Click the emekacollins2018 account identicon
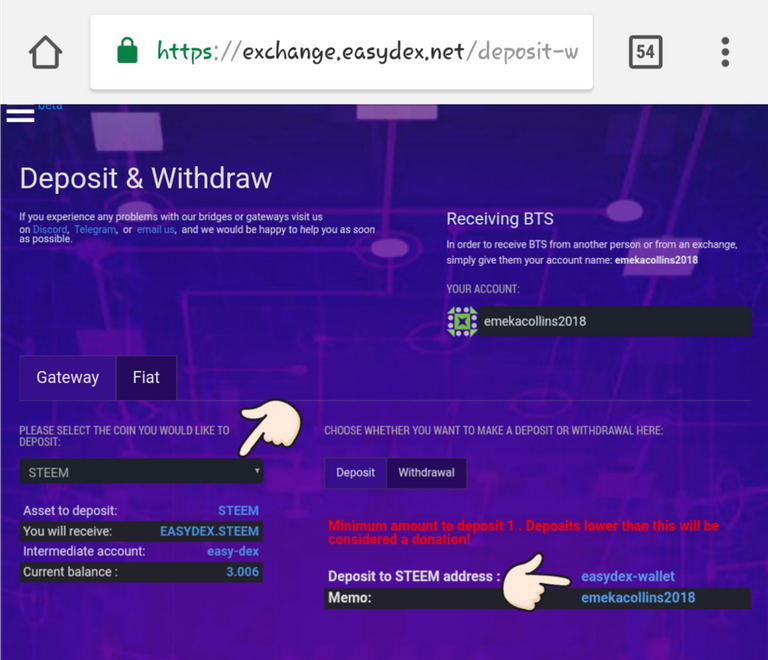 (x=462, y=322)
